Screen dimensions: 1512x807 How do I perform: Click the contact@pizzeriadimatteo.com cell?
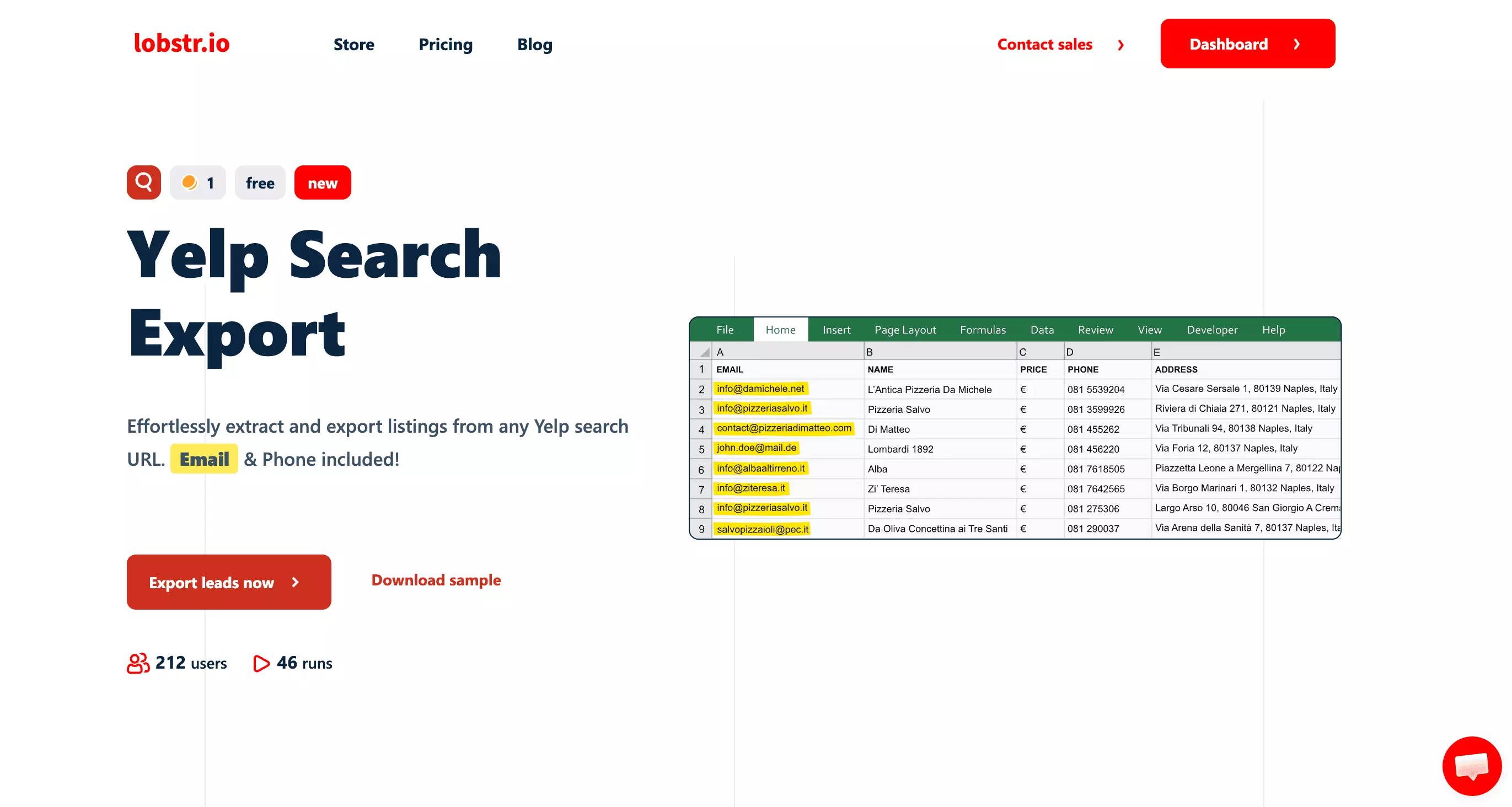[787, 429]
